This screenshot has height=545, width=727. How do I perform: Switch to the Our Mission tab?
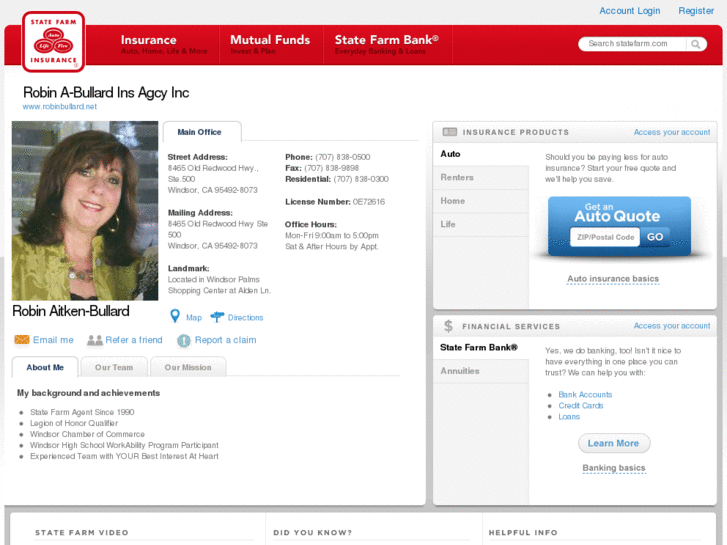tap(188, 367)
